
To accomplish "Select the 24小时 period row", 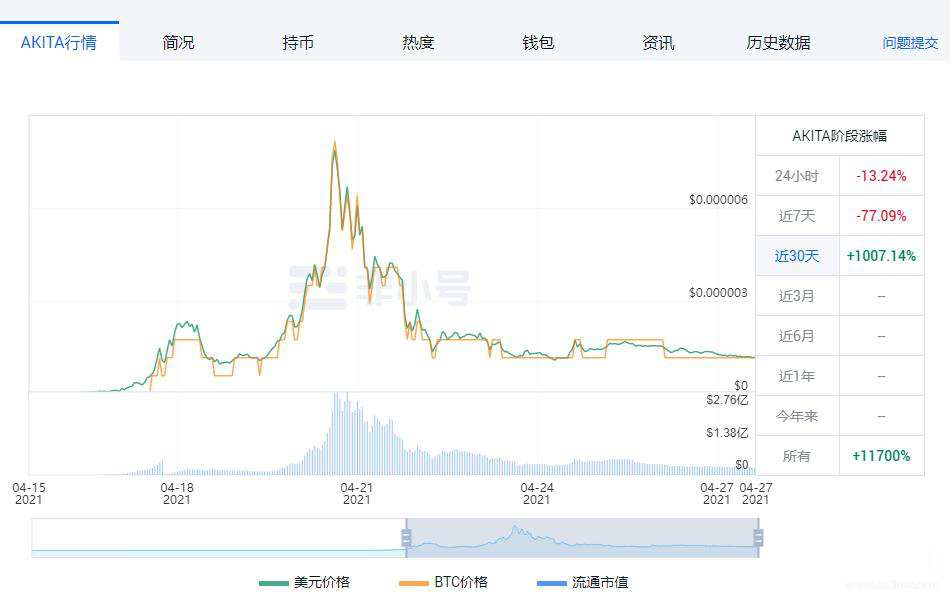I will (x=796, y=176).
